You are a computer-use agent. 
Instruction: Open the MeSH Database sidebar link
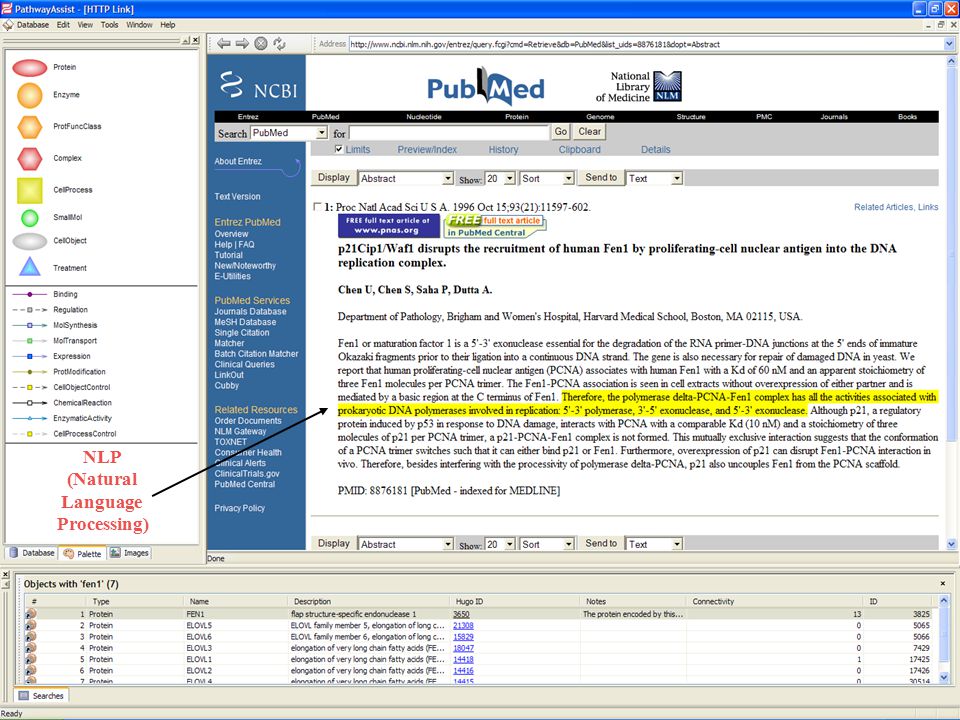[245, 322]
